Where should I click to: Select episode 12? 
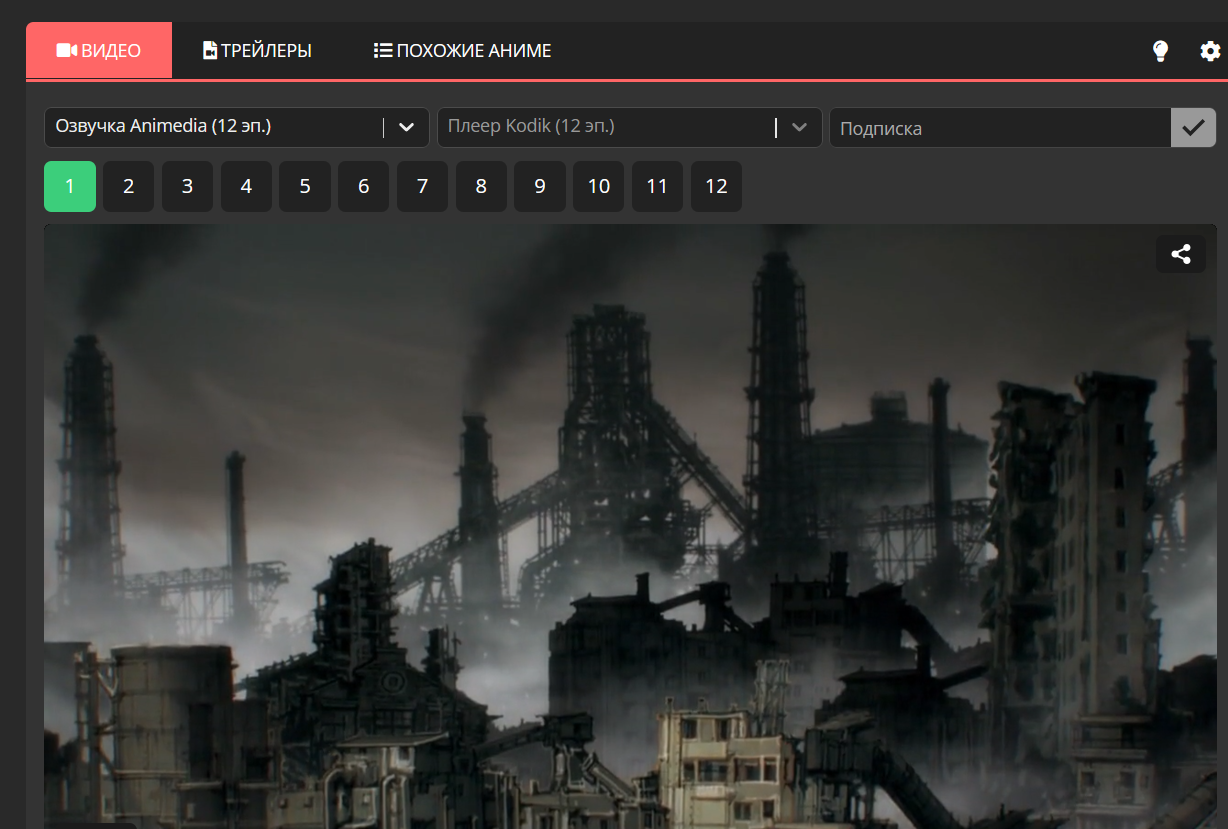716,186
